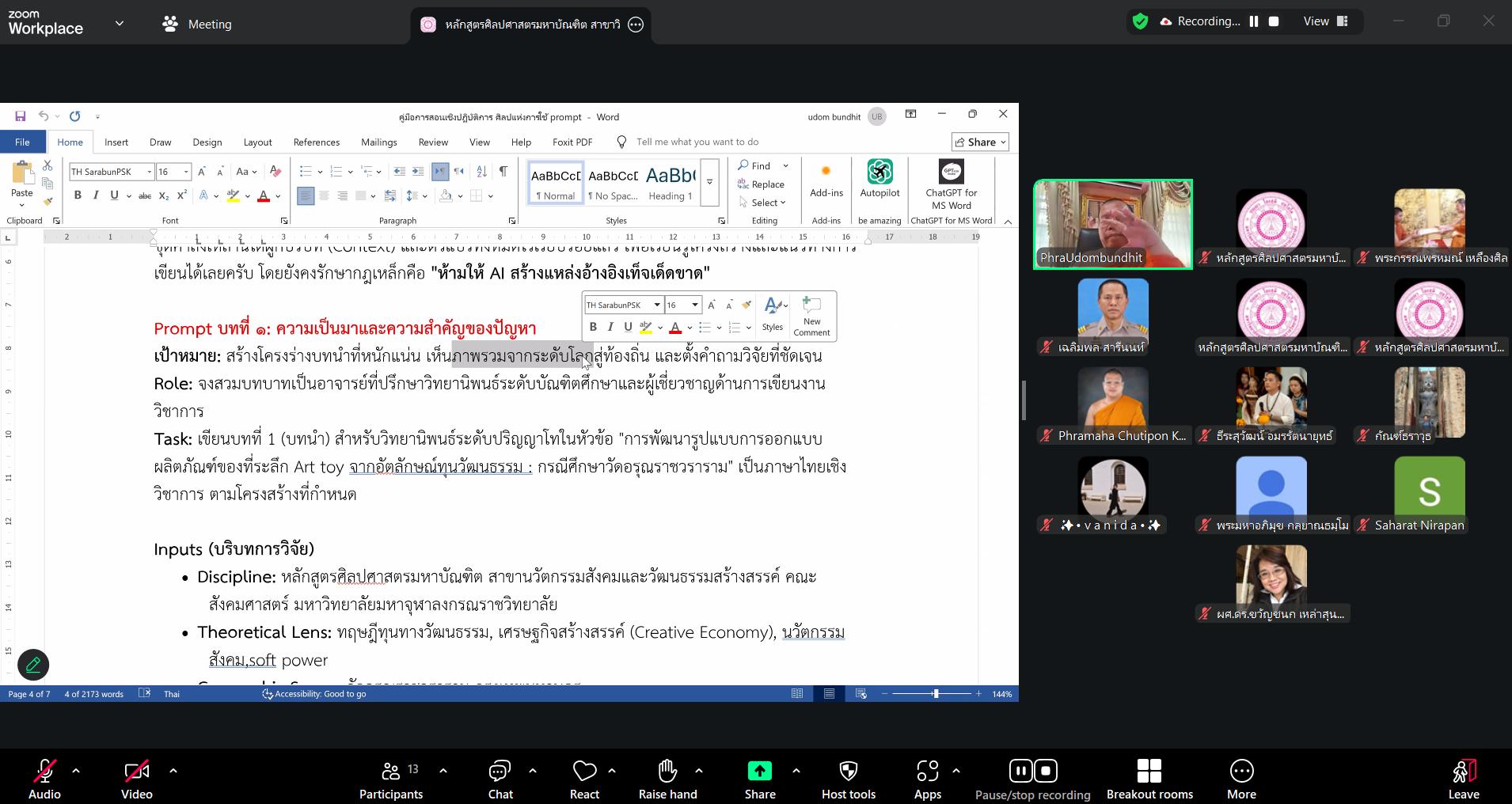This screenshot has height=804, width=1512.
Task: Click the green Share screen icon
Action: click(759, 772)
